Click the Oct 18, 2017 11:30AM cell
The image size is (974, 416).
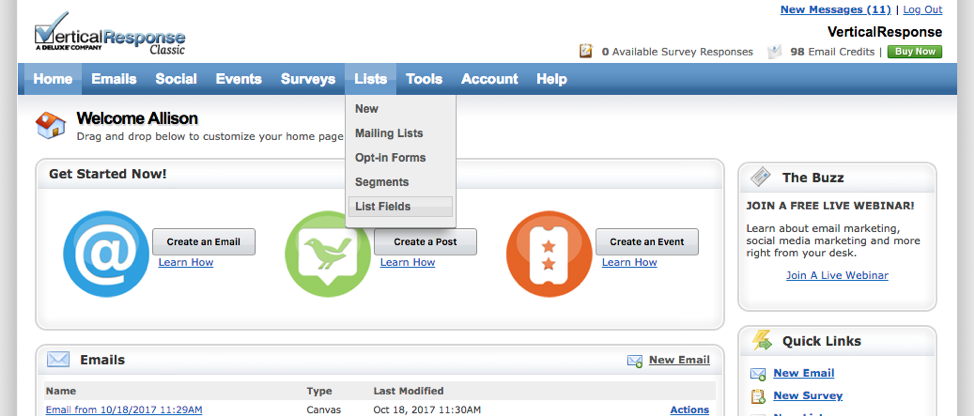tap(427, 410)
